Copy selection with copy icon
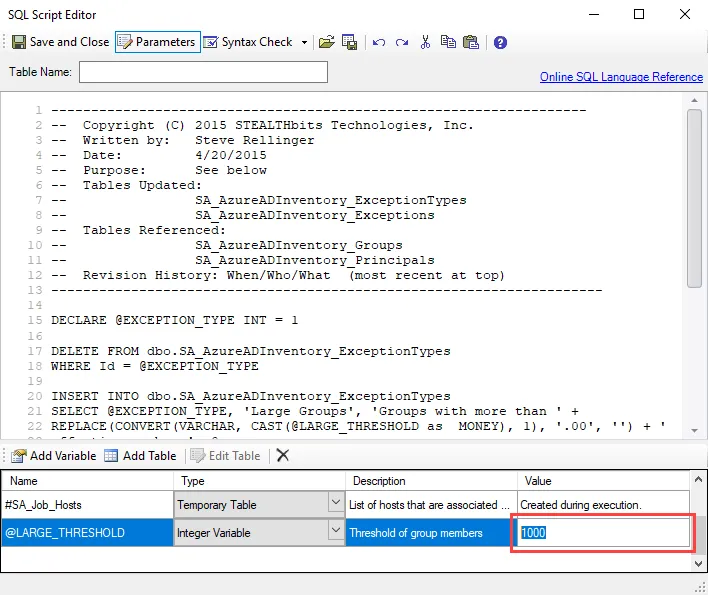 point(448,42)
